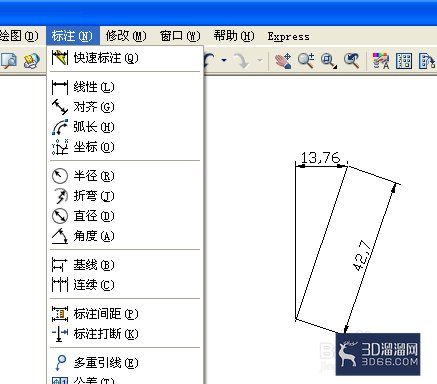The height and width of the screenshot is (384, 437).
Task: Open the 修改(M) menu
Action: (x=126, y=36)
